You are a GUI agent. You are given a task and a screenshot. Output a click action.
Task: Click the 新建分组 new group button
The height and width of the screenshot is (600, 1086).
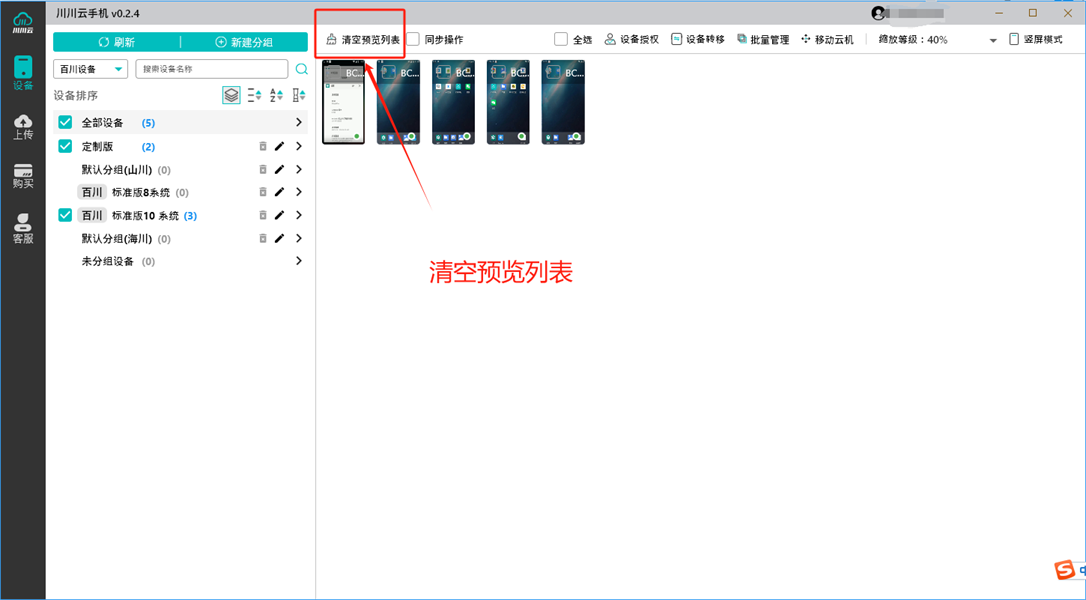[x=242, y=41]
